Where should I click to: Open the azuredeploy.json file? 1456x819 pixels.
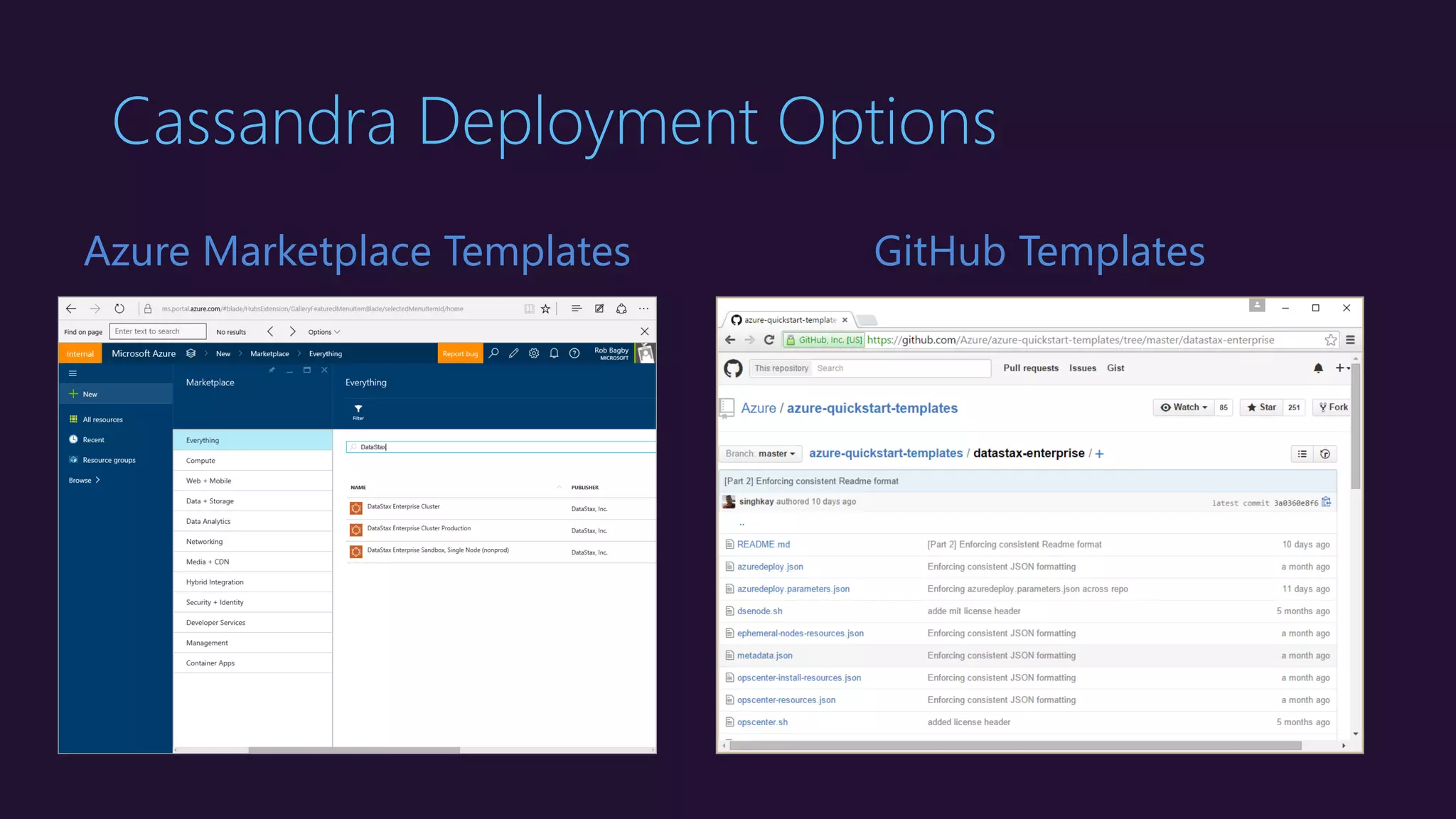tap(770, 567)
